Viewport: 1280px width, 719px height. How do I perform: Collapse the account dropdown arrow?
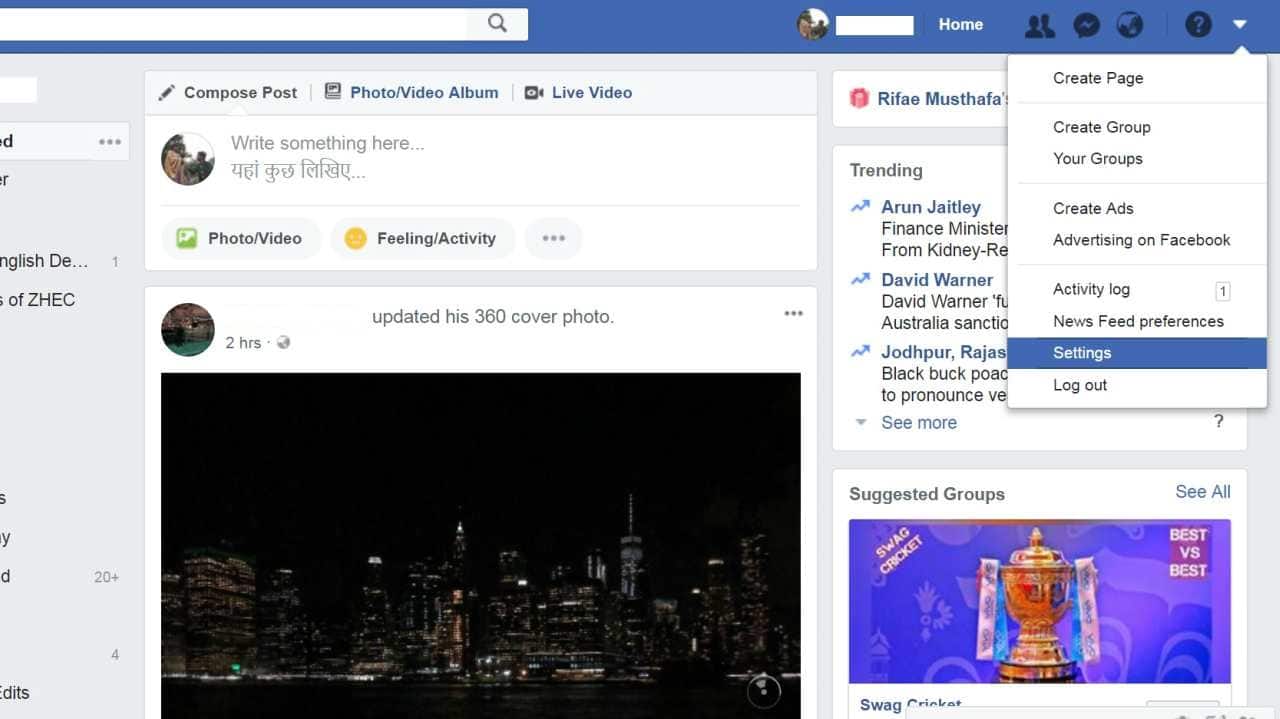pos(1240,24)
